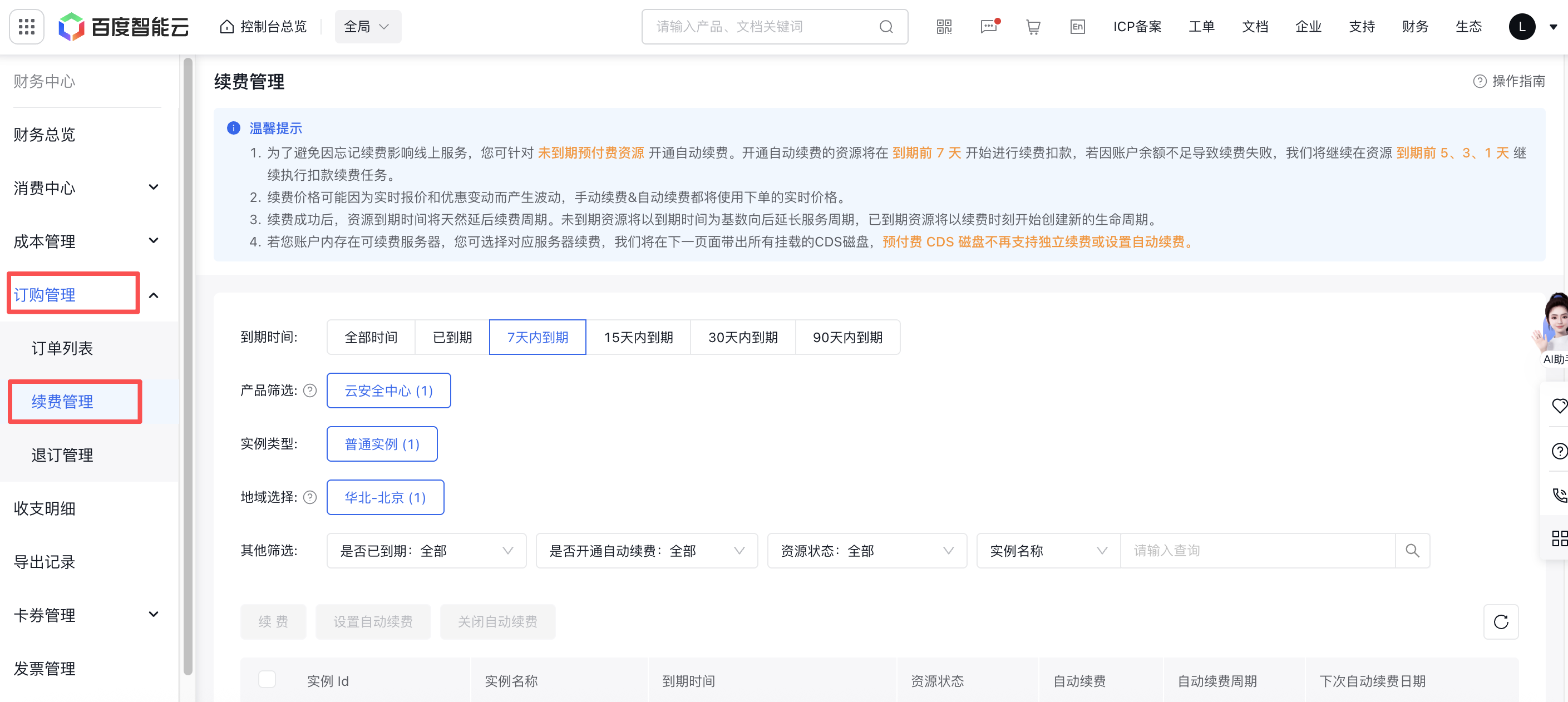Click the refresh icon above the table
Viewport: 1568px width, 702px height.
coord(1501,622)
